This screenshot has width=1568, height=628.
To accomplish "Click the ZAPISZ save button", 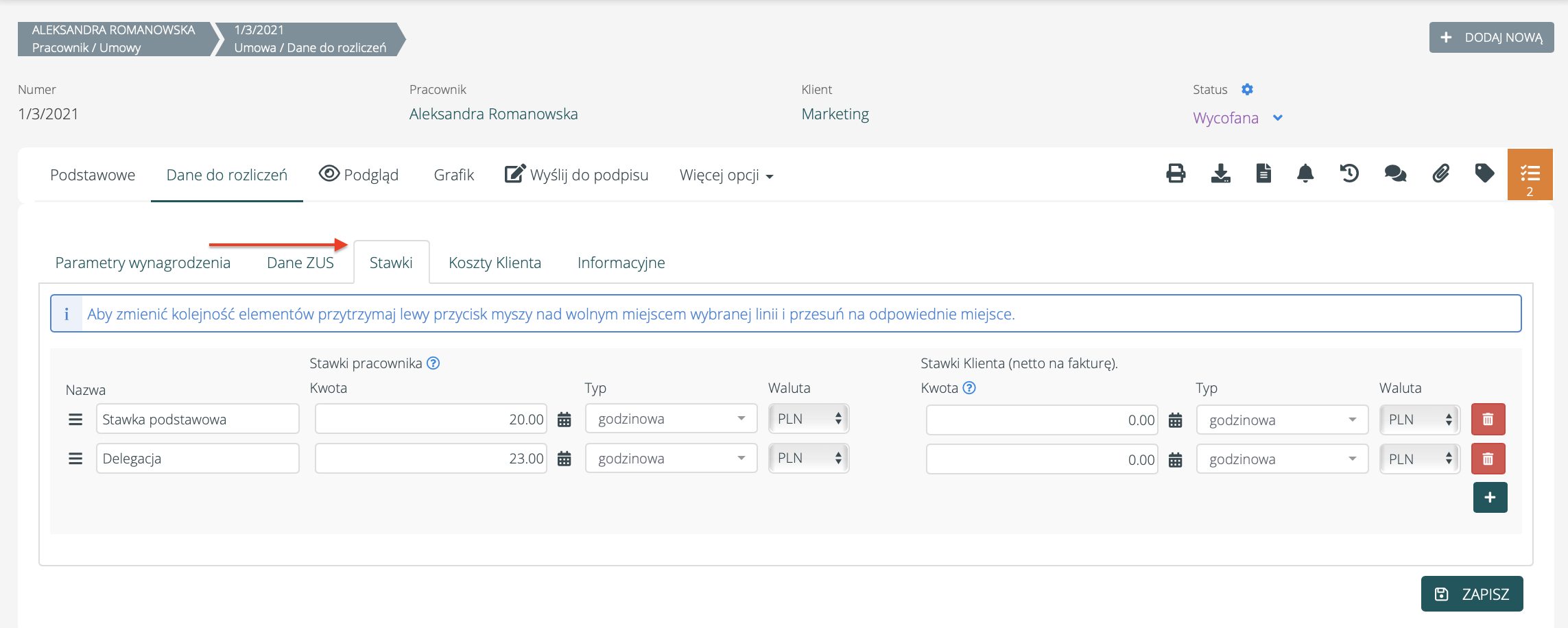I will (1472, 594).
